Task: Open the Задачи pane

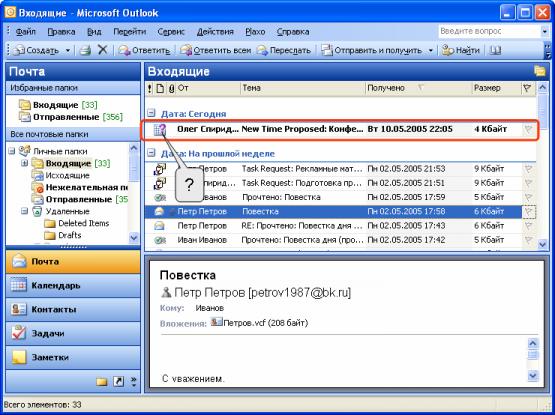Action: (73, 333)
